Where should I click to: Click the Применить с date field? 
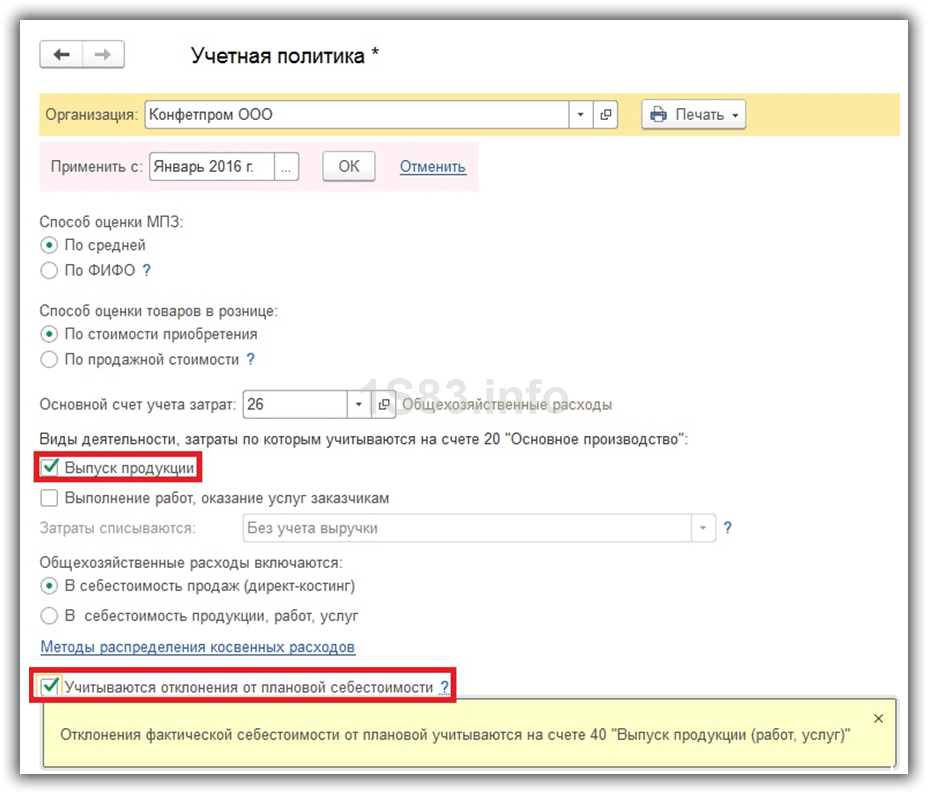click(x=211, y=167)
